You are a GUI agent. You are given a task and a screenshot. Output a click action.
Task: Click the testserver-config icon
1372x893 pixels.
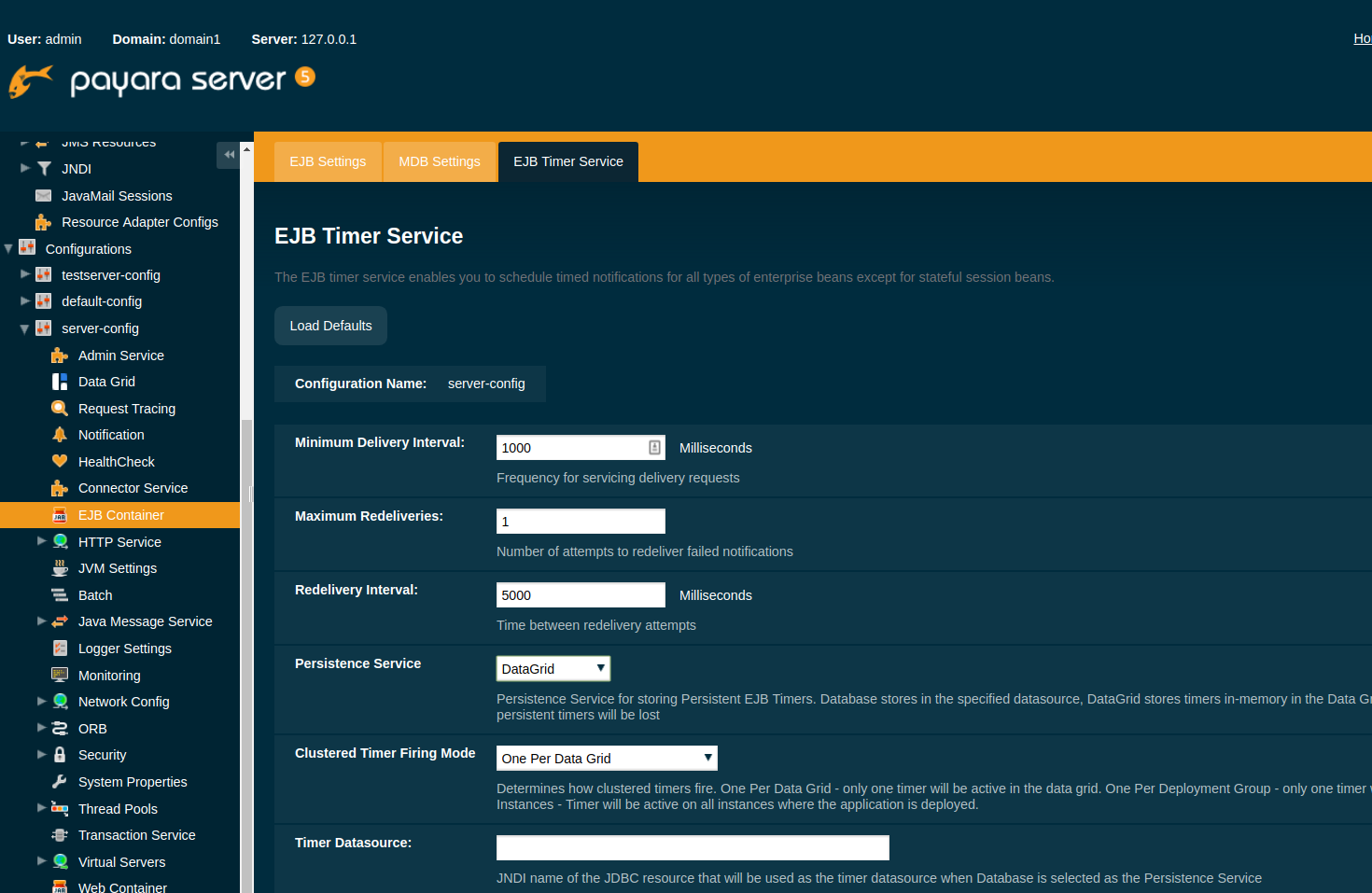pos(43,274)
